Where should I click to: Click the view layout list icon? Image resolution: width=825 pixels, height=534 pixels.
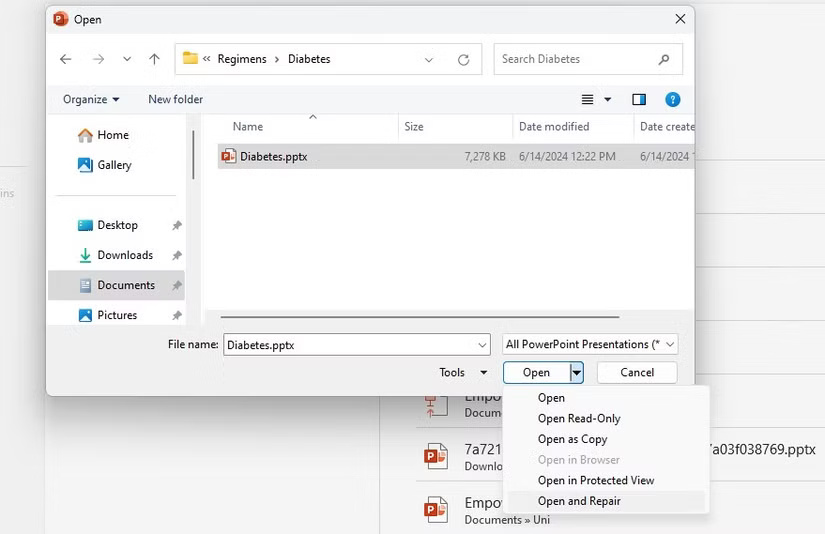(587, 99)
